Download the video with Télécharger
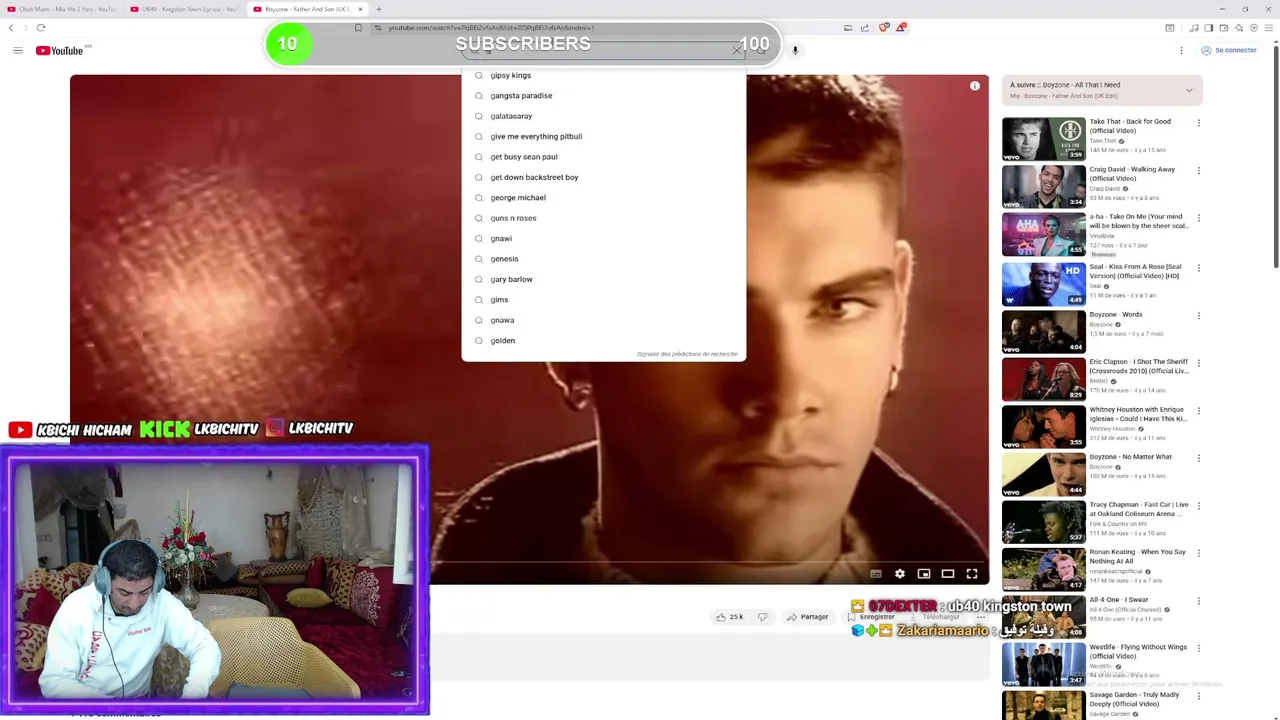This screenshot has width=1280, height=720. pyautogui.click(x=935, y=617)
